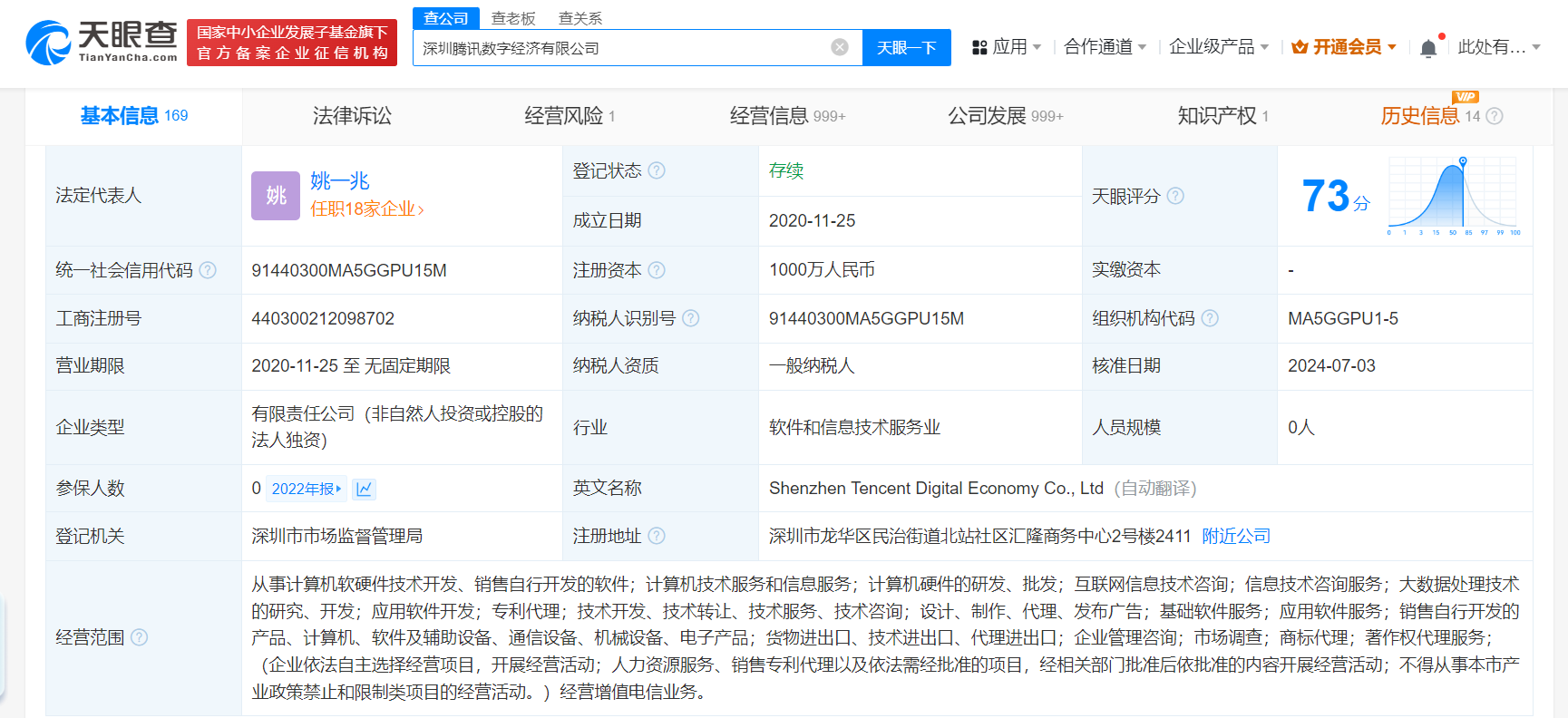Click the 实缴资本 label
This screenshot has height=718, width=1568.
point(1126,270)
